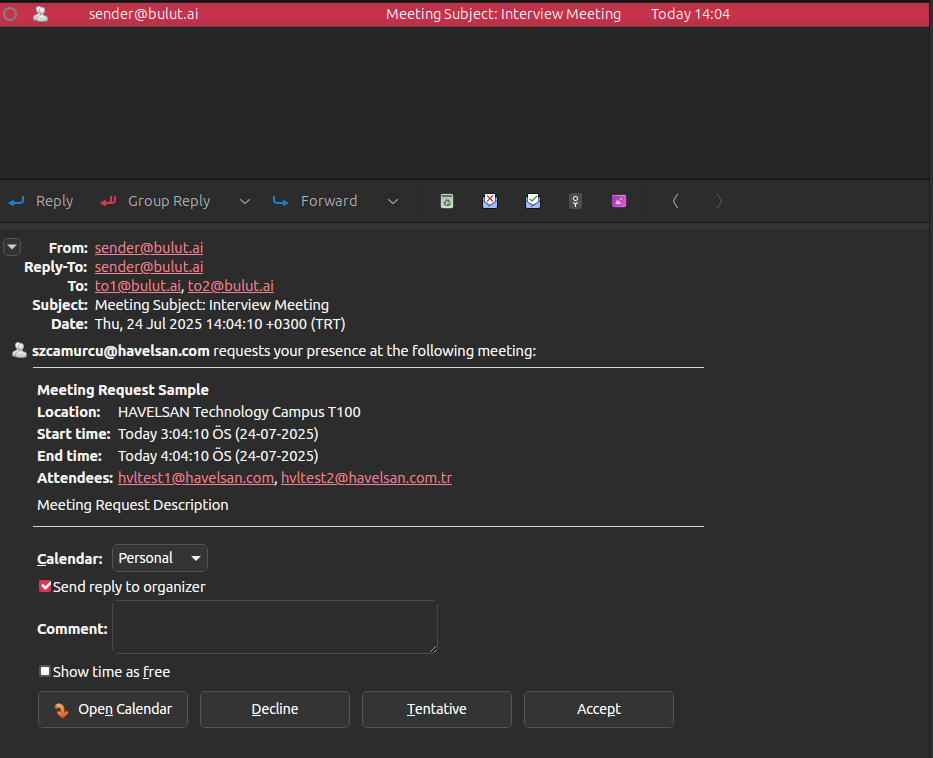The height and width of the screenshot is (758, 933).
Task: Open the Reply-To sender@bulut.ai link
Action: coord(149,267)
